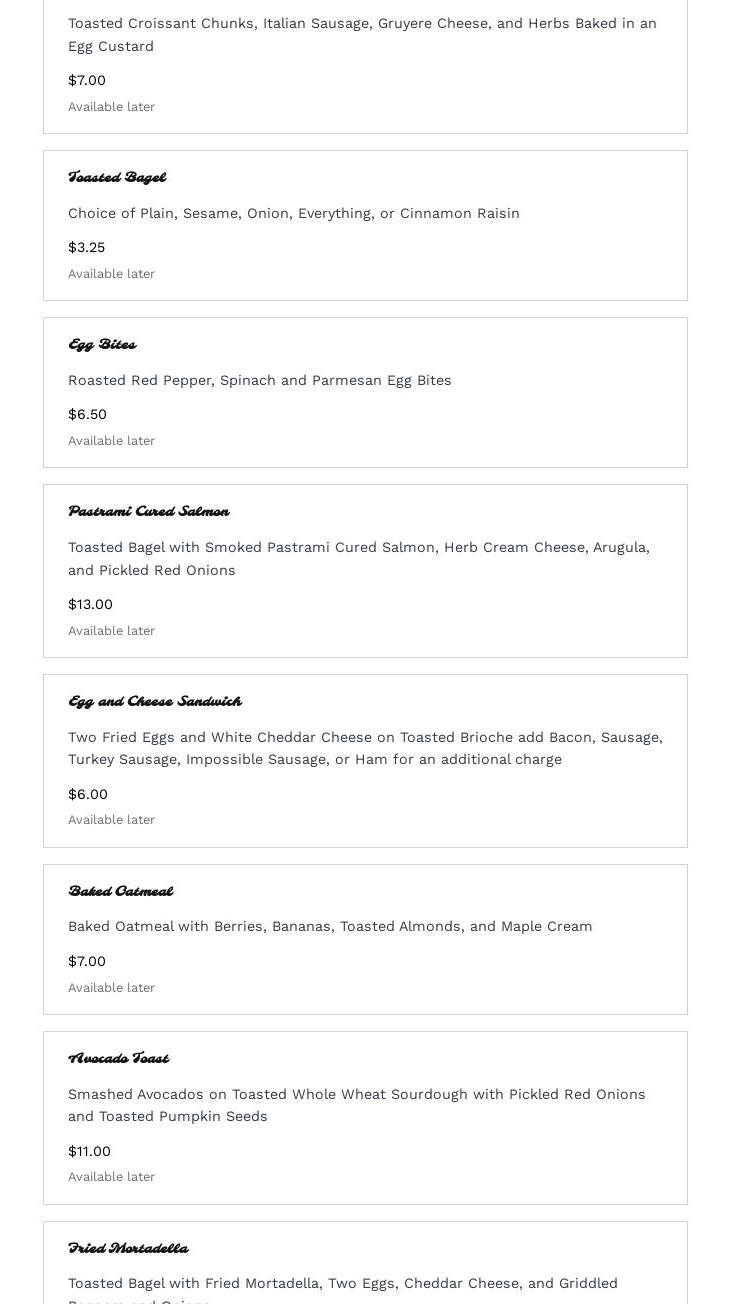Click the Pastrami Cured Salmon title
The width and height of the screenshot is (730, 1304).
[148, 512]
